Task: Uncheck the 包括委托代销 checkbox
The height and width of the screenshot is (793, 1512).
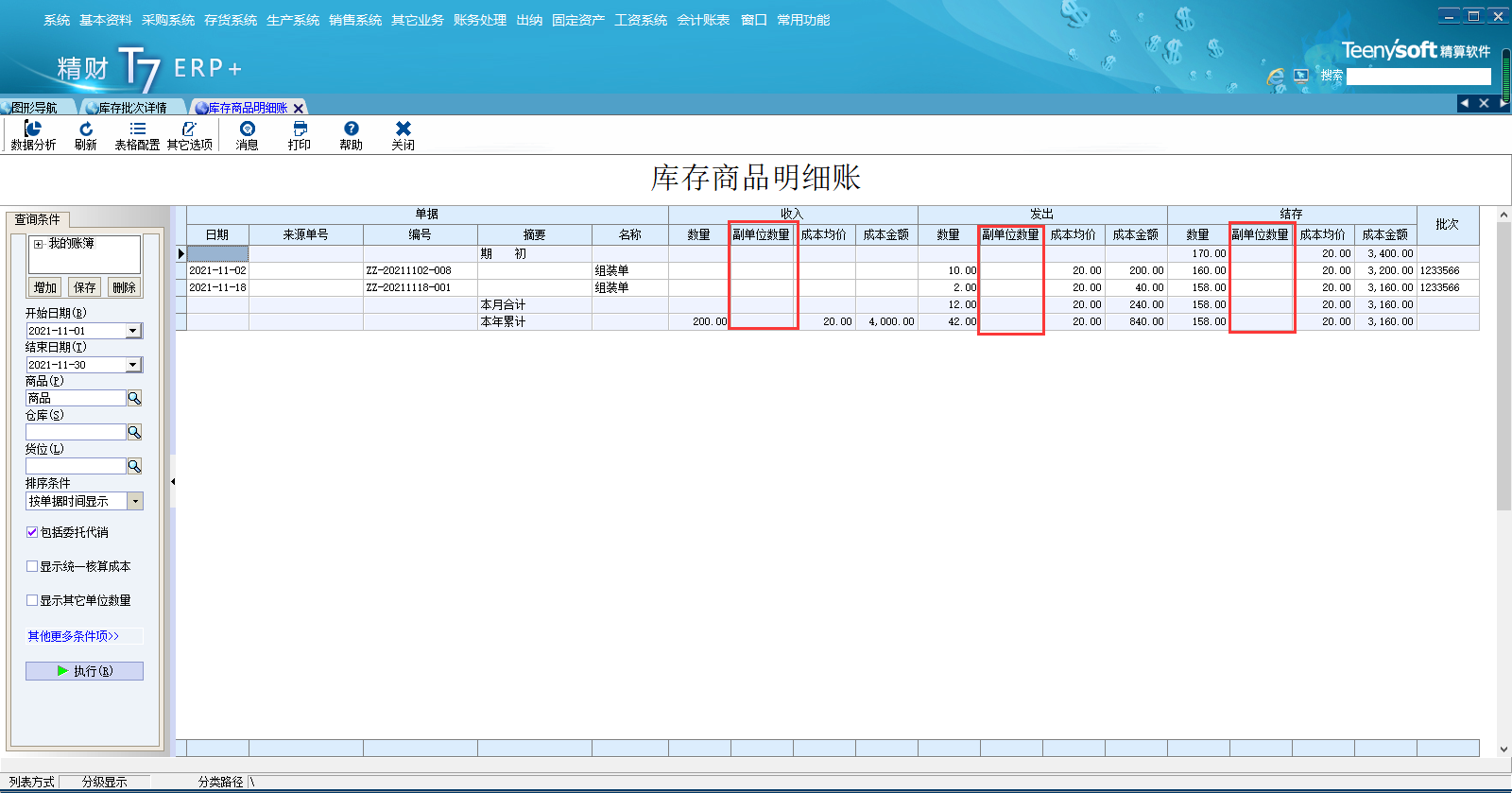Action: point(32,532)
